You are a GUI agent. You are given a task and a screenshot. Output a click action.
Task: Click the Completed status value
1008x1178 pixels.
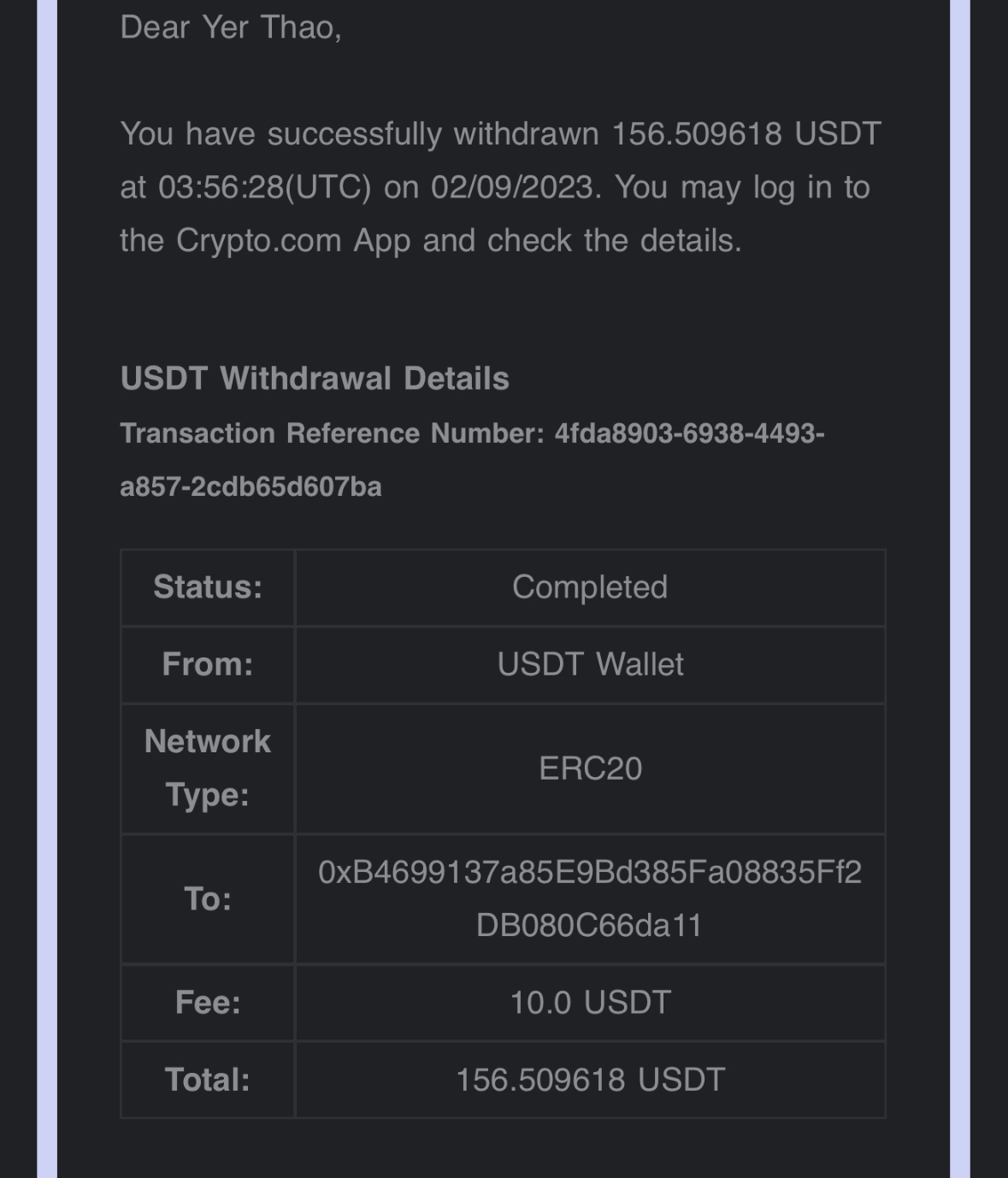pos(590,587)
